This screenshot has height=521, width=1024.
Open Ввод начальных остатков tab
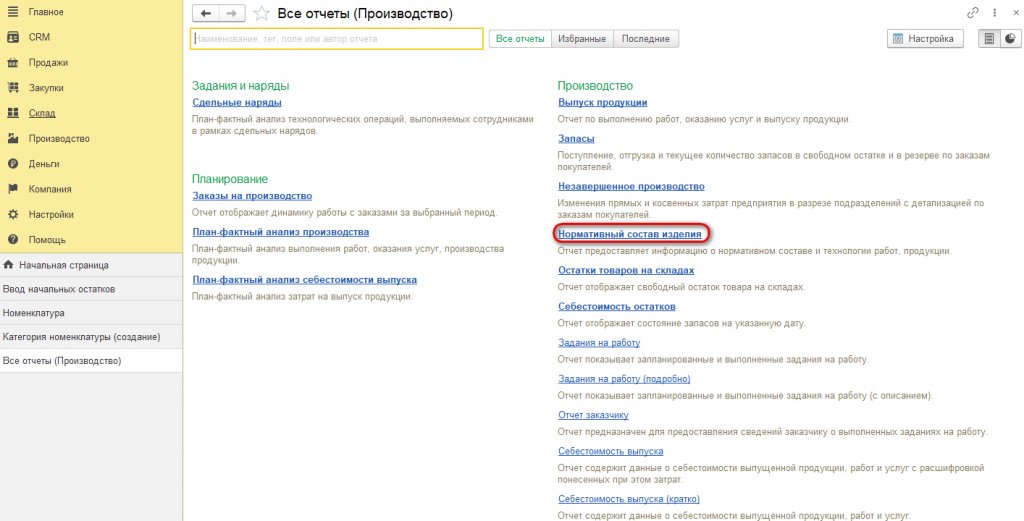pyautogui.click(x=91, y=289)
